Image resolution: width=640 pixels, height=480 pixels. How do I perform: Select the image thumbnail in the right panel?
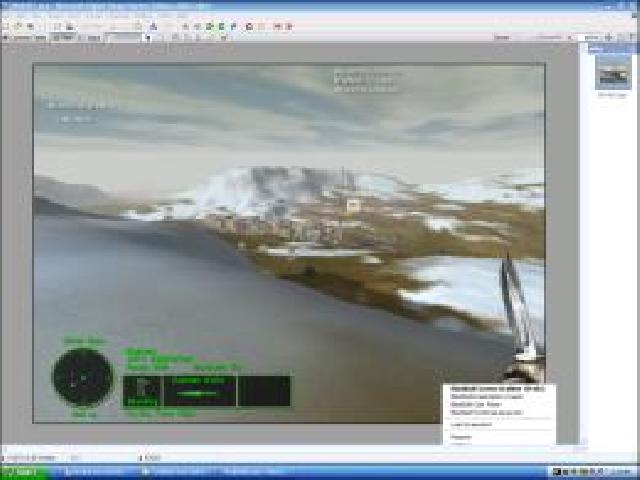[x=613, y=72]
